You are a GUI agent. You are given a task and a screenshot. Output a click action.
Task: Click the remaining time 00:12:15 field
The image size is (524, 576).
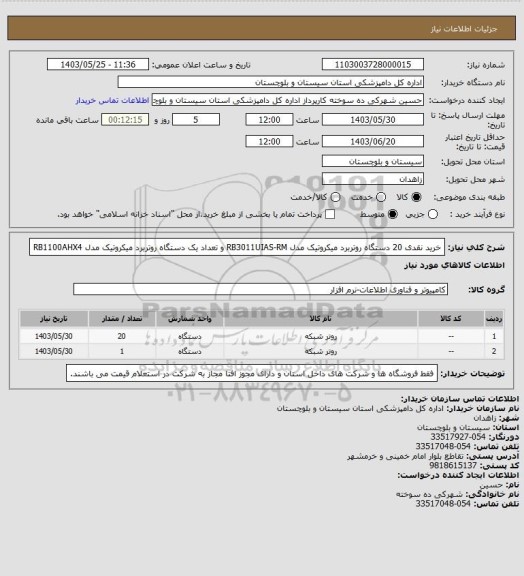click(125, 120)
